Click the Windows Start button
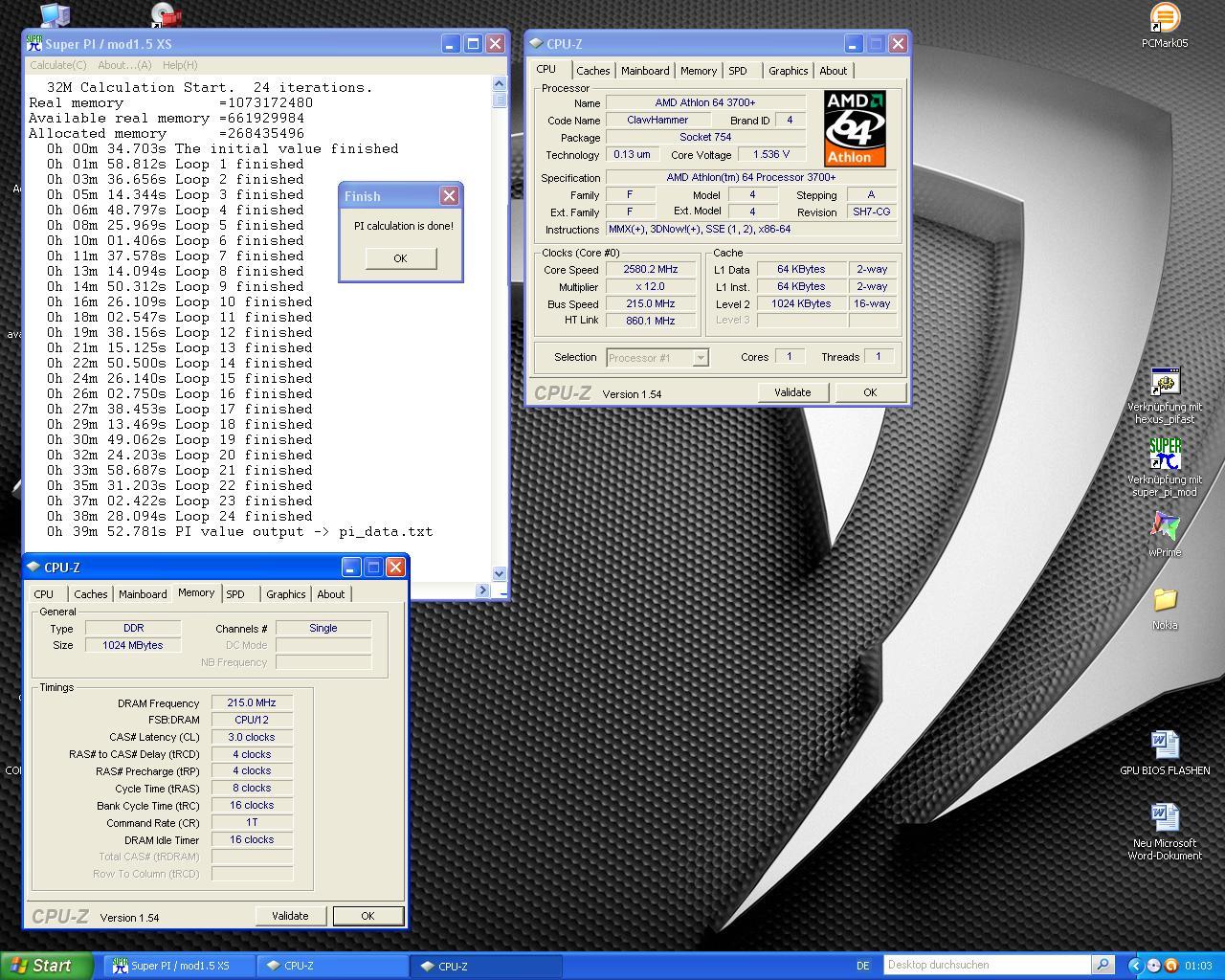The image size is (1225, 980). point(46,966)
